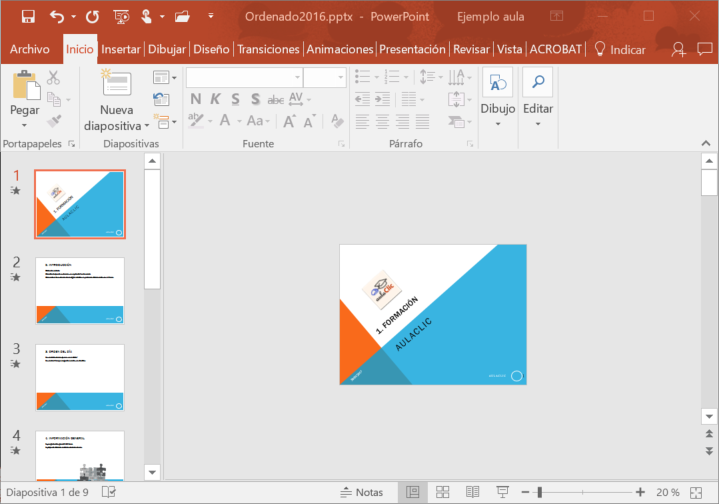Screen dimensions: 719x504
Task: Select the Inicio ribbon tab
Action: [x=80, y=49]
